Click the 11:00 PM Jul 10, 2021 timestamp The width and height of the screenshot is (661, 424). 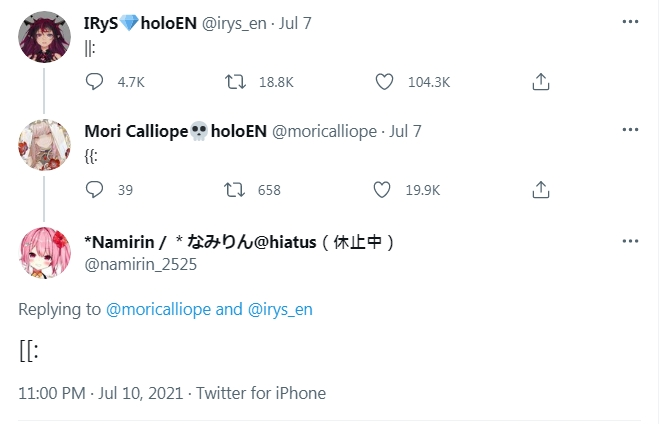pos(100,393)
